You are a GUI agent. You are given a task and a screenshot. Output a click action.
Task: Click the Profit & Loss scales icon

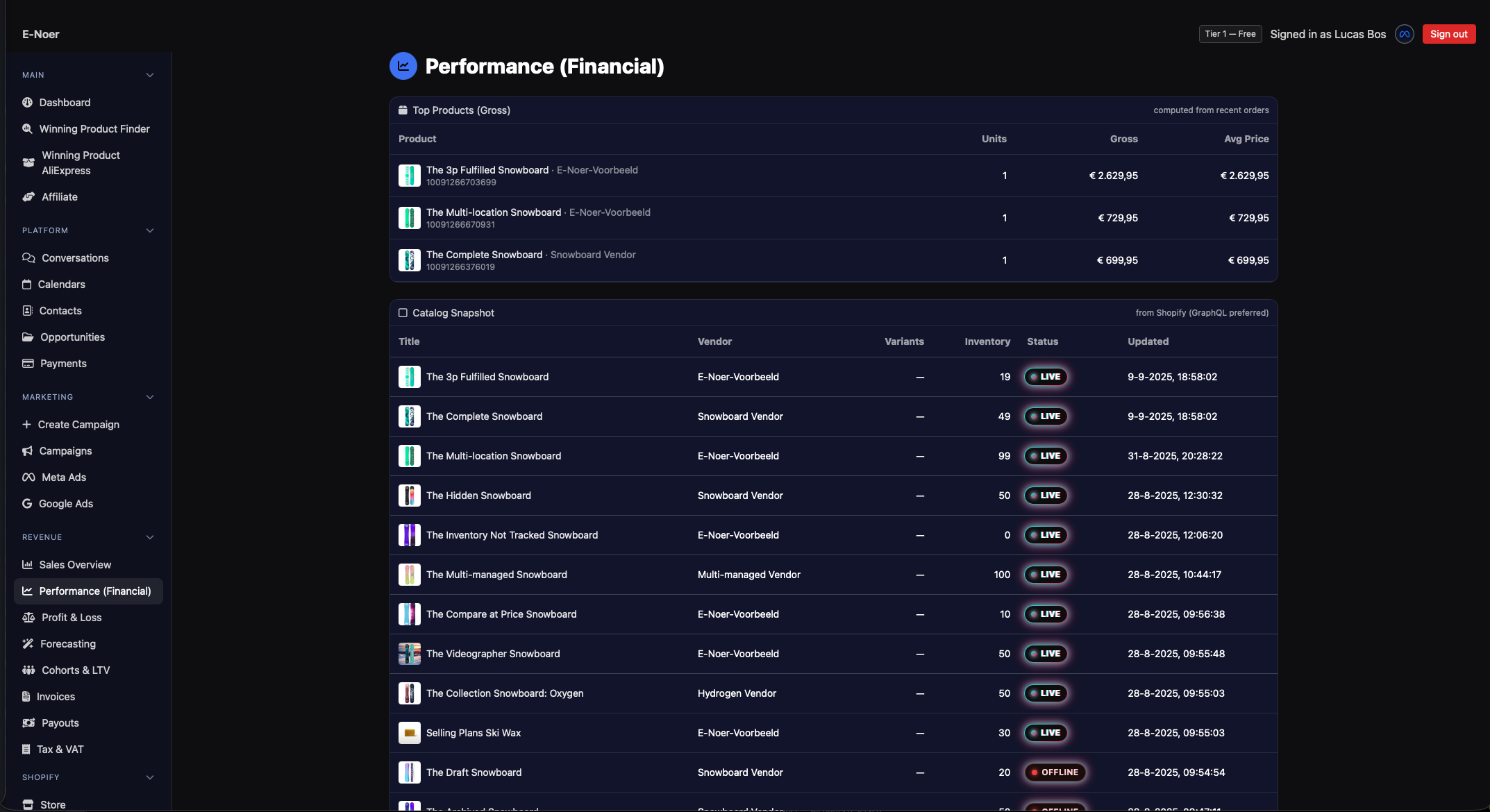[28, 618]
